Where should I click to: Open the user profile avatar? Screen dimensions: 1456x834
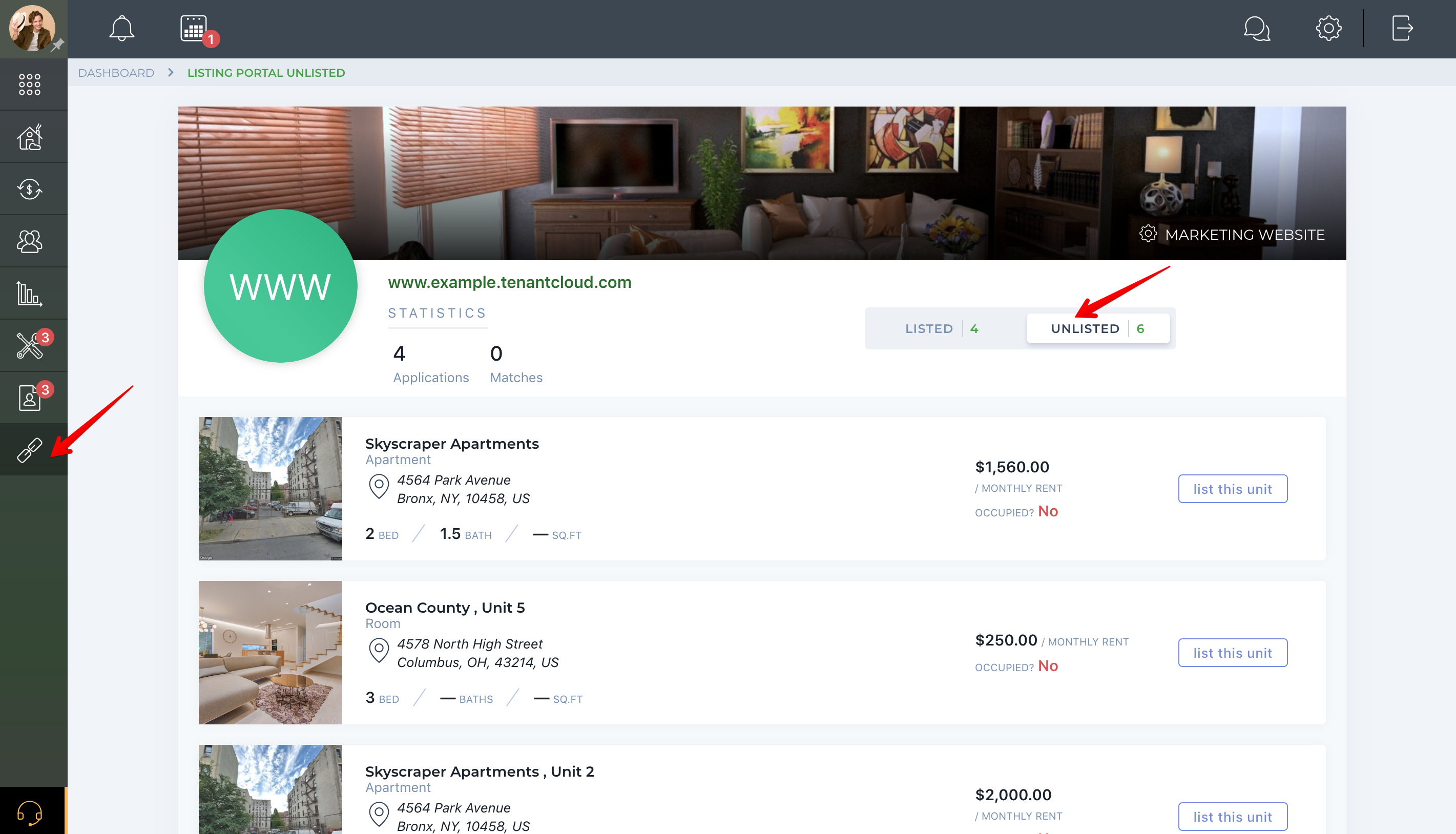click(x=32, y=28)
